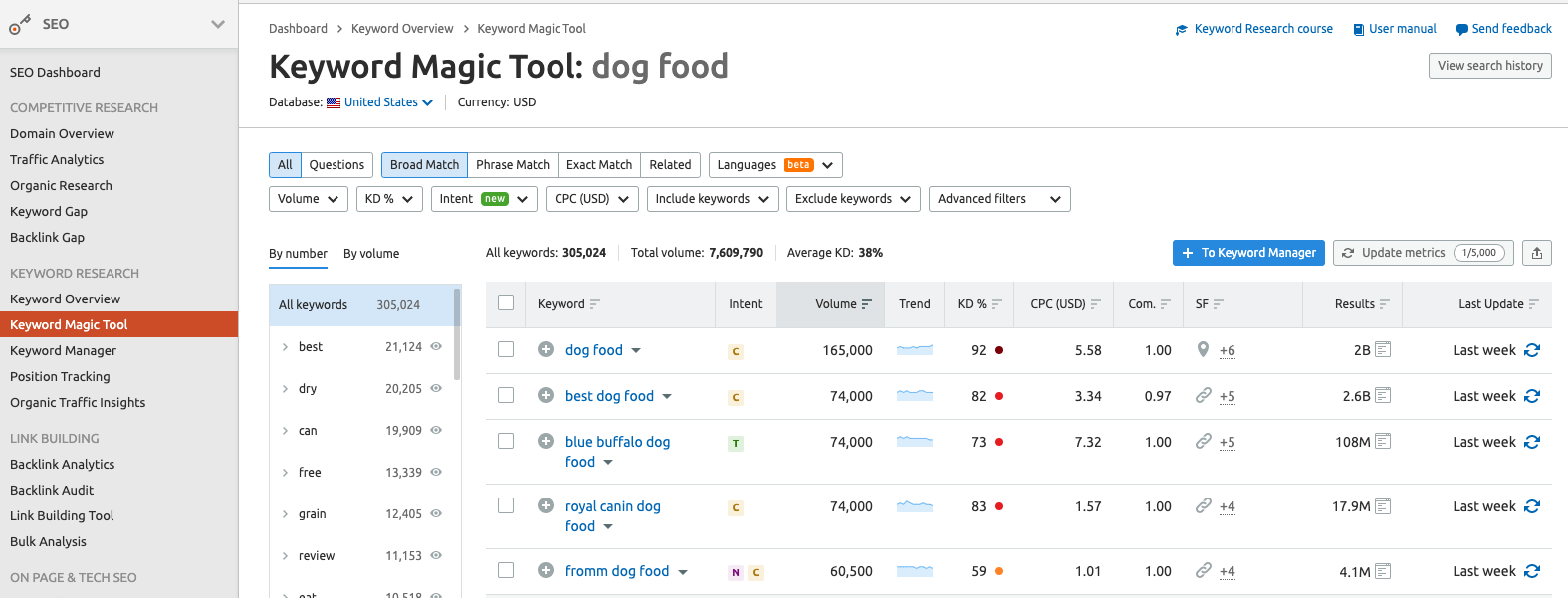Screen dimensions: 1568x598
Task: Open SERP results icon for royal canin
Action: pyautogui.click(x=1383, y=506)
